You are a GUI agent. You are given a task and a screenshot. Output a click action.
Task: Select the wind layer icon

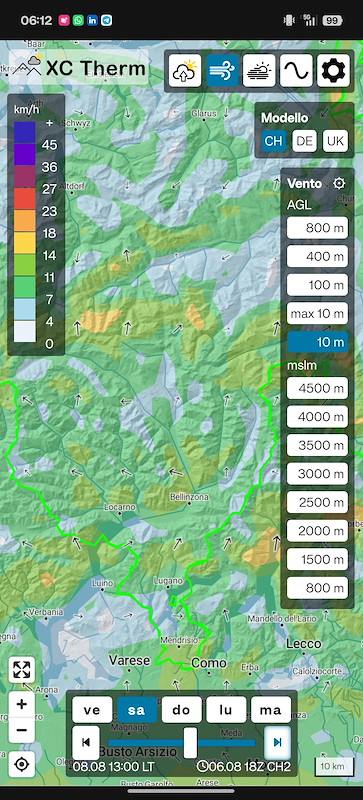click(x=223, y=71)
